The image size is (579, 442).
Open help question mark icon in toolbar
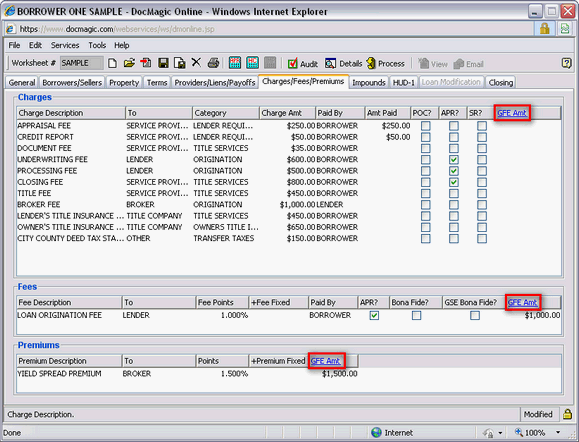(566, 63)
